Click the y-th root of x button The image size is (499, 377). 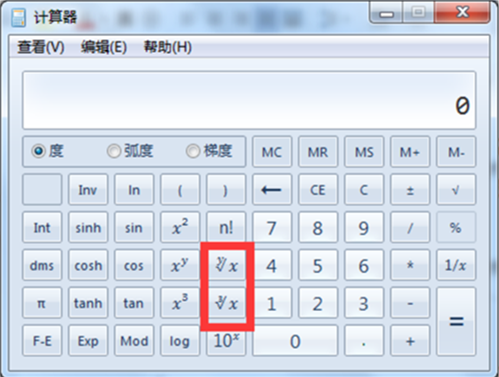coord(226,265)
